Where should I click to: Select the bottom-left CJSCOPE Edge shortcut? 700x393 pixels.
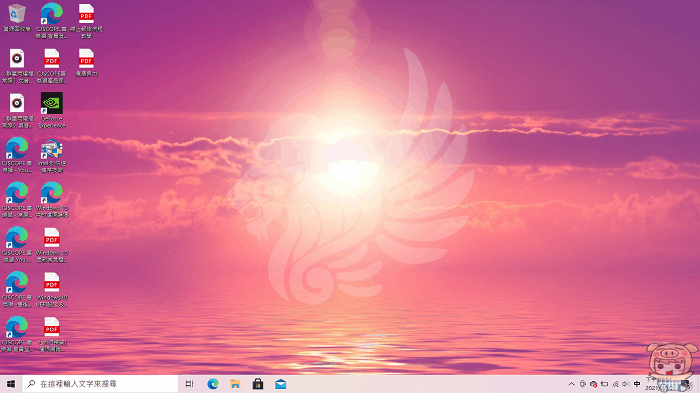coord(17,334)
